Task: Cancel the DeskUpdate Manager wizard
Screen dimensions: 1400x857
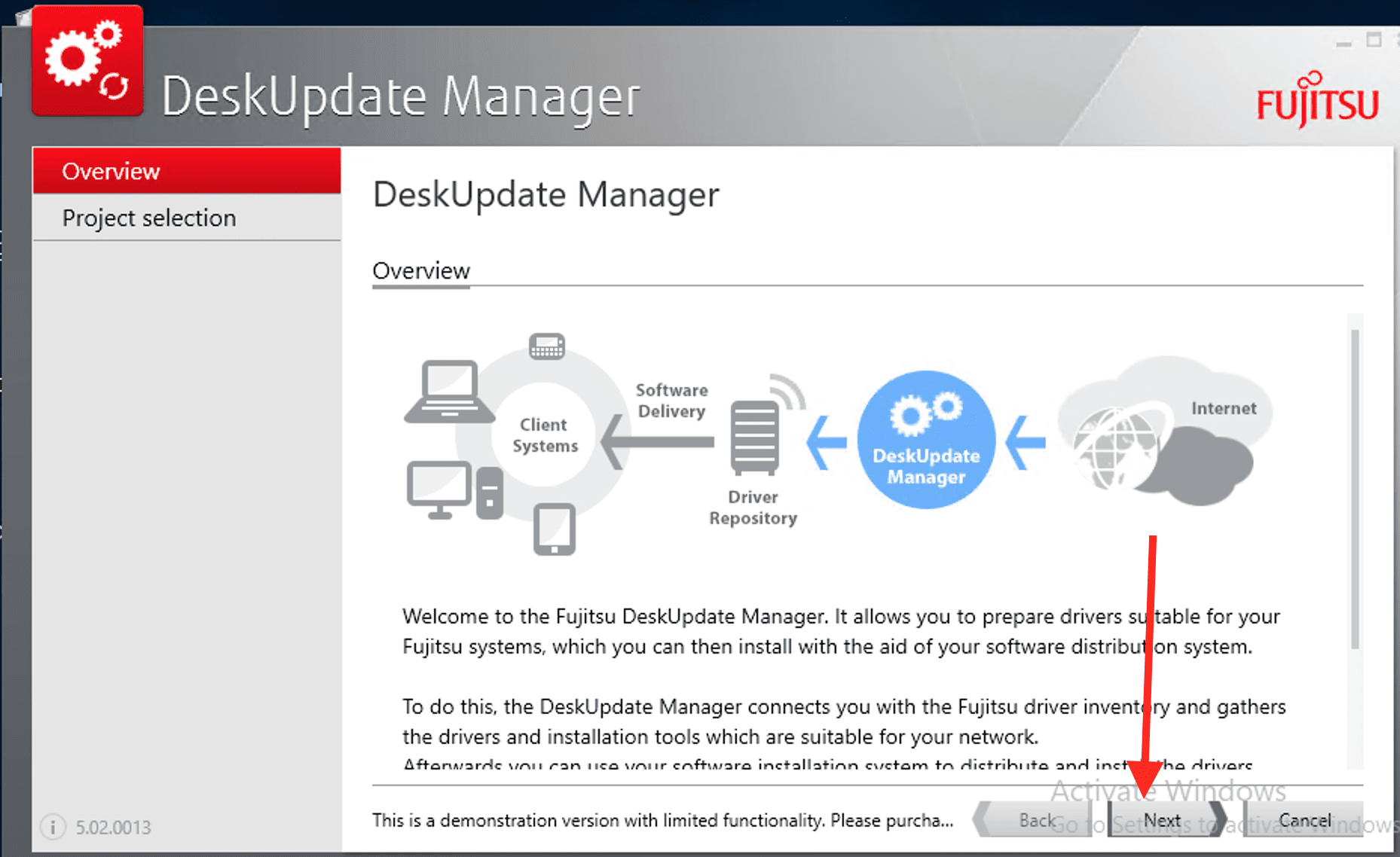Action: point(1304,820)
